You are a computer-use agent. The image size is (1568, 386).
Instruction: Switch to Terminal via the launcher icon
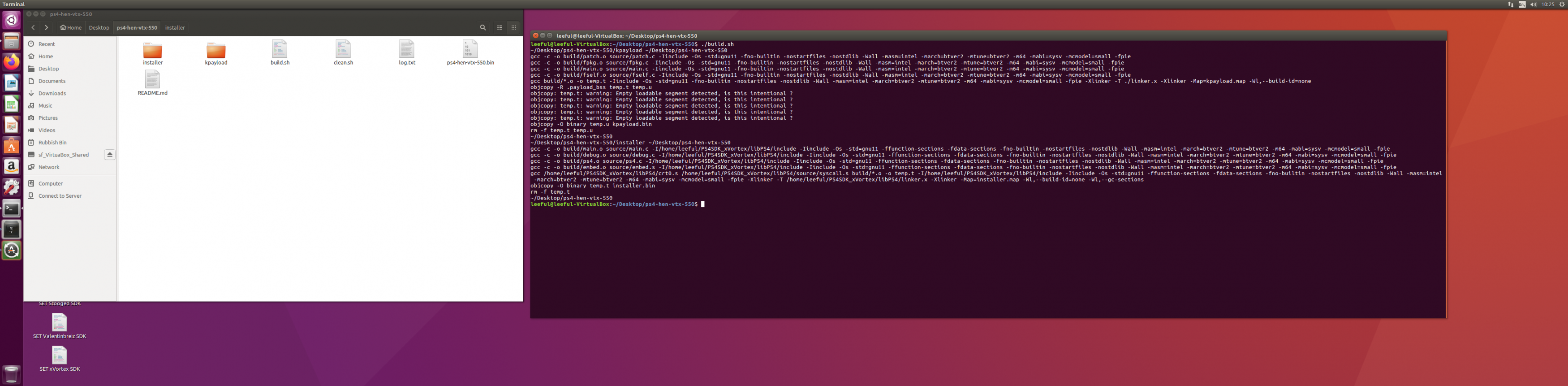12,208
